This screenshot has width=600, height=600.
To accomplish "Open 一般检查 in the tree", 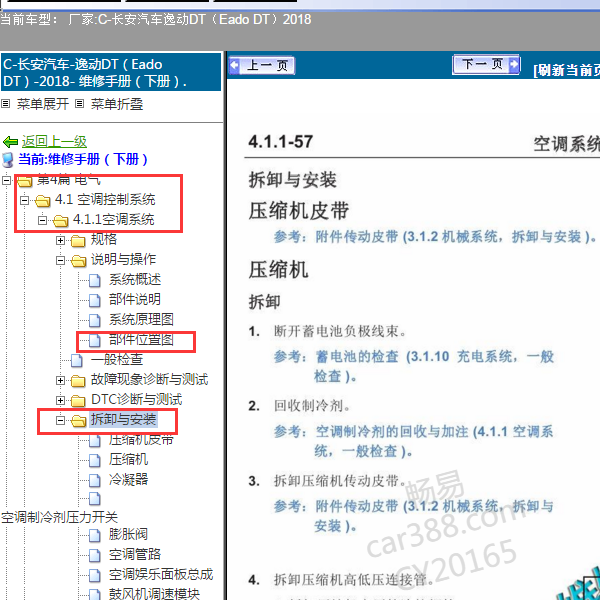I will pos(117,359).
